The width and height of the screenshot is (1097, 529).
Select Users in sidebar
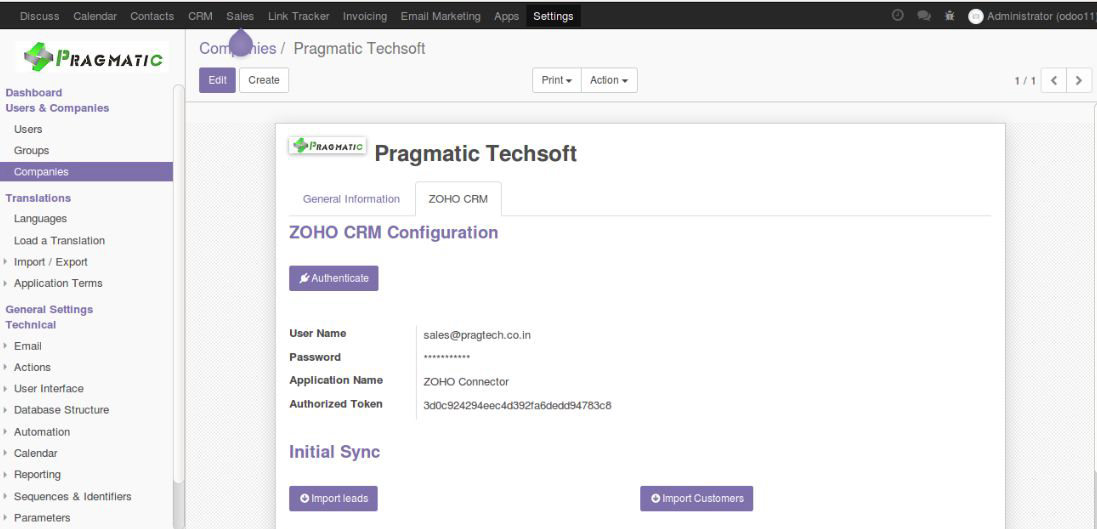28,129
